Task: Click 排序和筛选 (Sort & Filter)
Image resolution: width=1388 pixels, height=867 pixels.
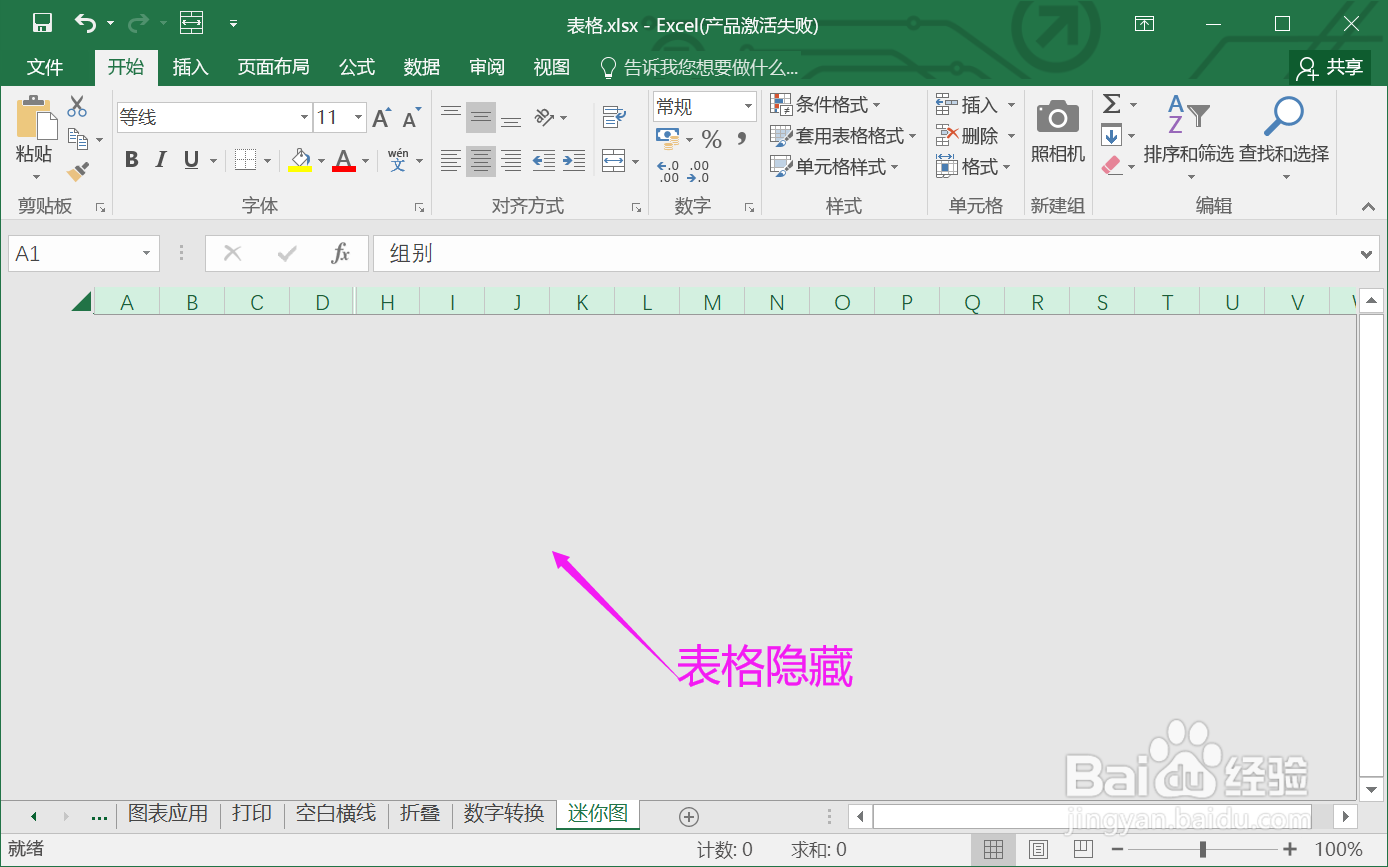Action: pyautogui.click(x=1190, y=140)
